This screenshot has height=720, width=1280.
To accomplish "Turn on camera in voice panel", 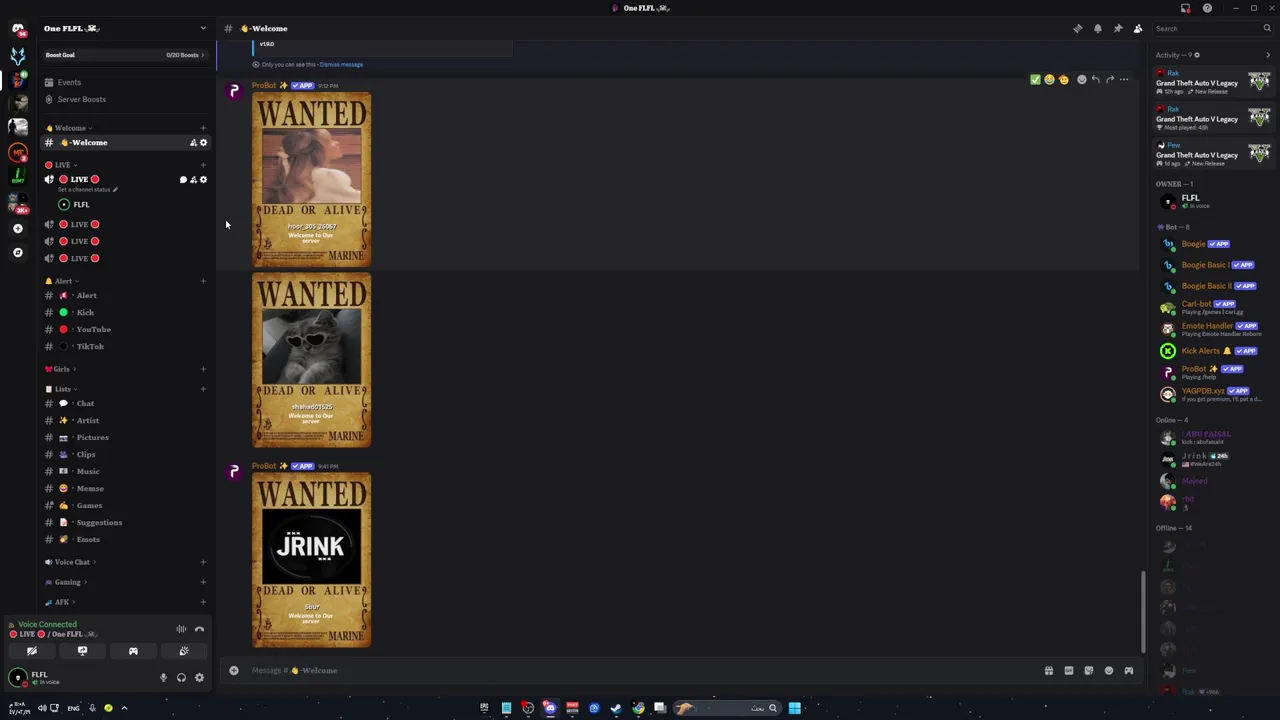I will 32,651.
